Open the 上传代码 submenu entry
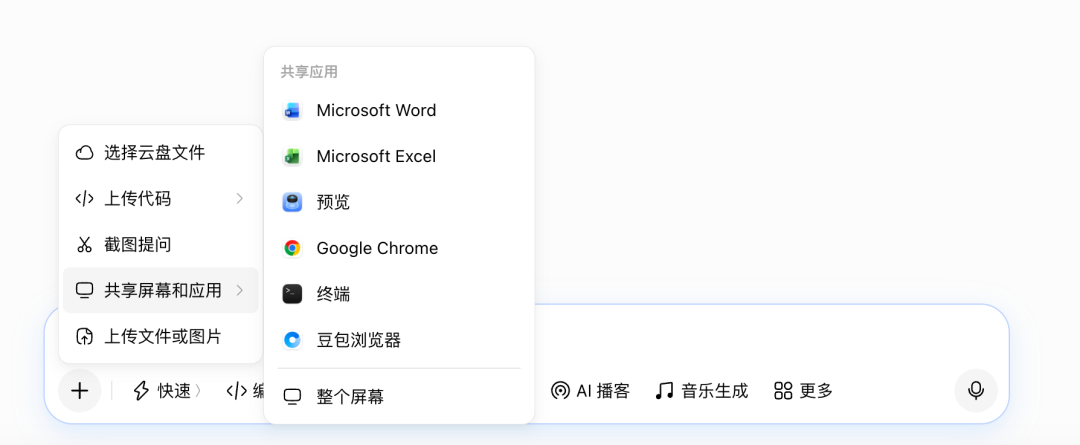Viewport: 1080px width, 445px height. click(160, 199)
